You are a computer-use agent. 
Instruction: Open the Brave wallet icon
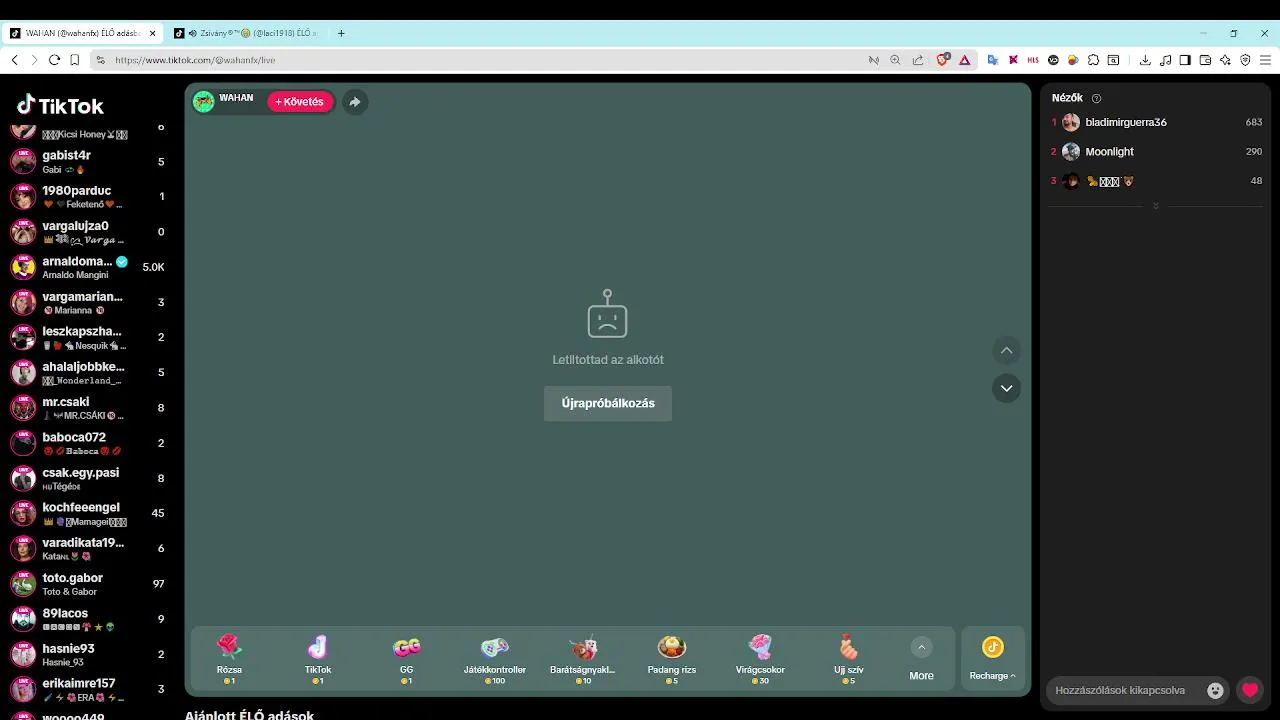[1205, 60]
